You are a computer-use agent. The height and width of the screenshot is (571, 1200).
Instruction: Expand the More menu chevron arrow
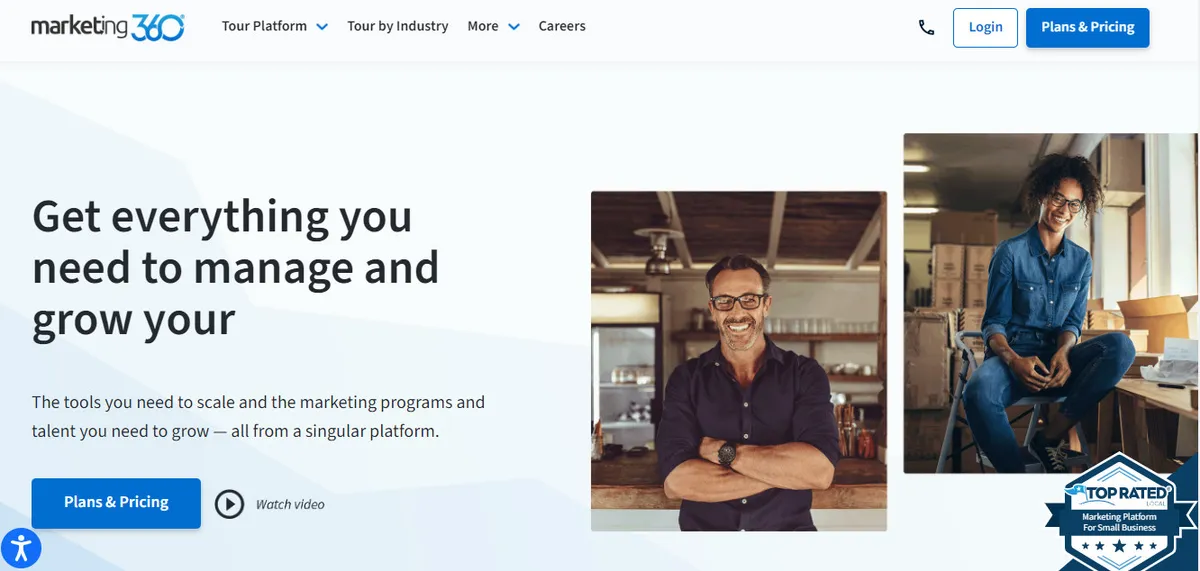click(514, 27)
